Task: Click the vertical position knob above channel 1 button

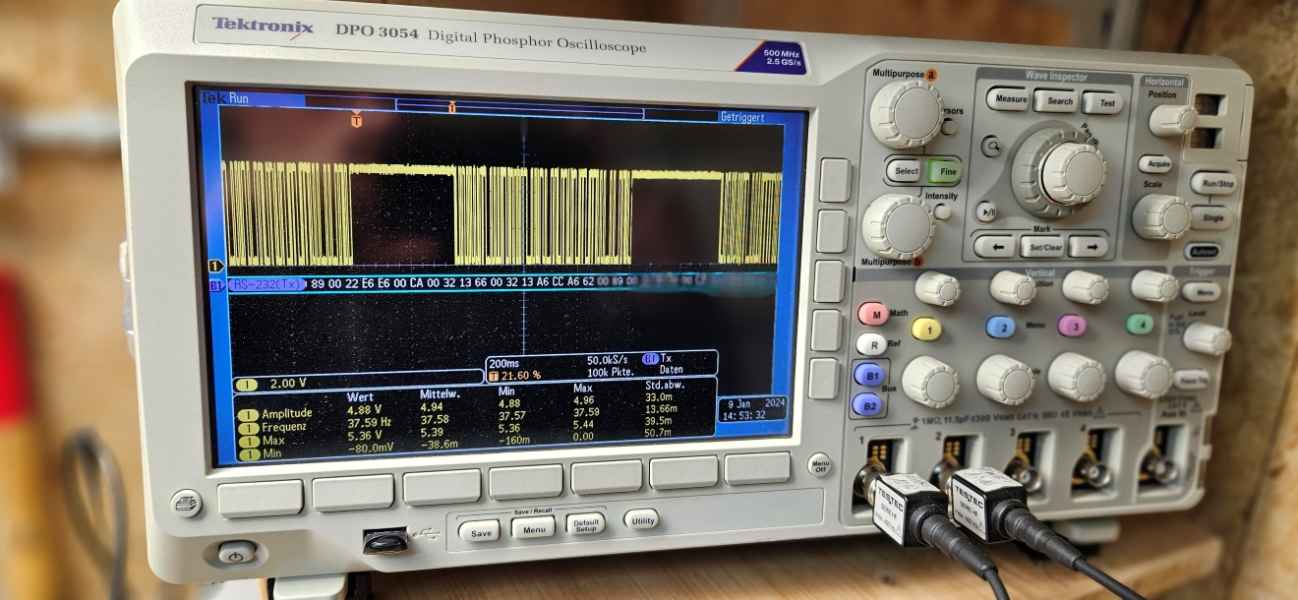Action: click(938, 289)
